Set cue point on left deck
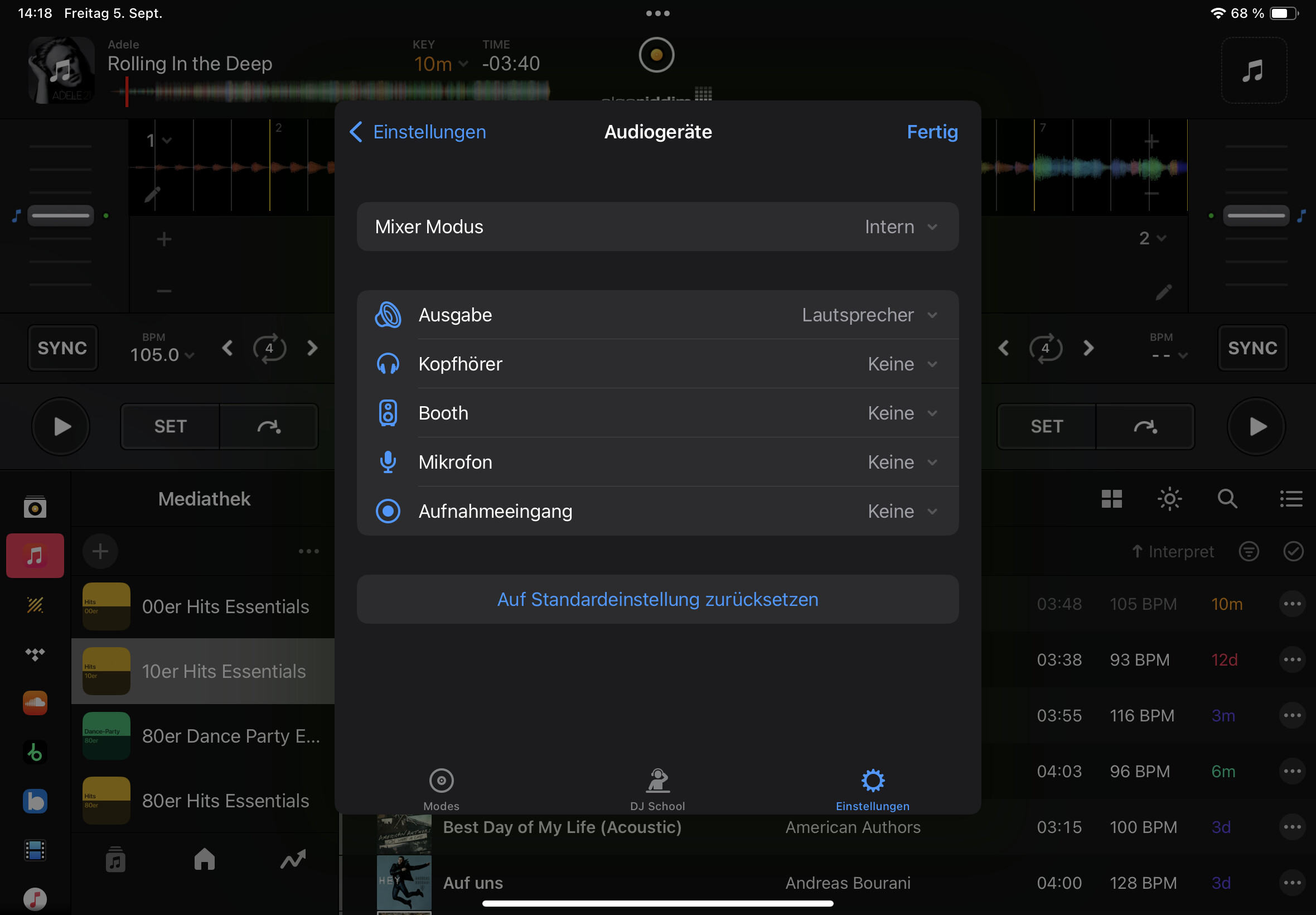Screen dimensions: 1316x915 [x=170, y=427]
